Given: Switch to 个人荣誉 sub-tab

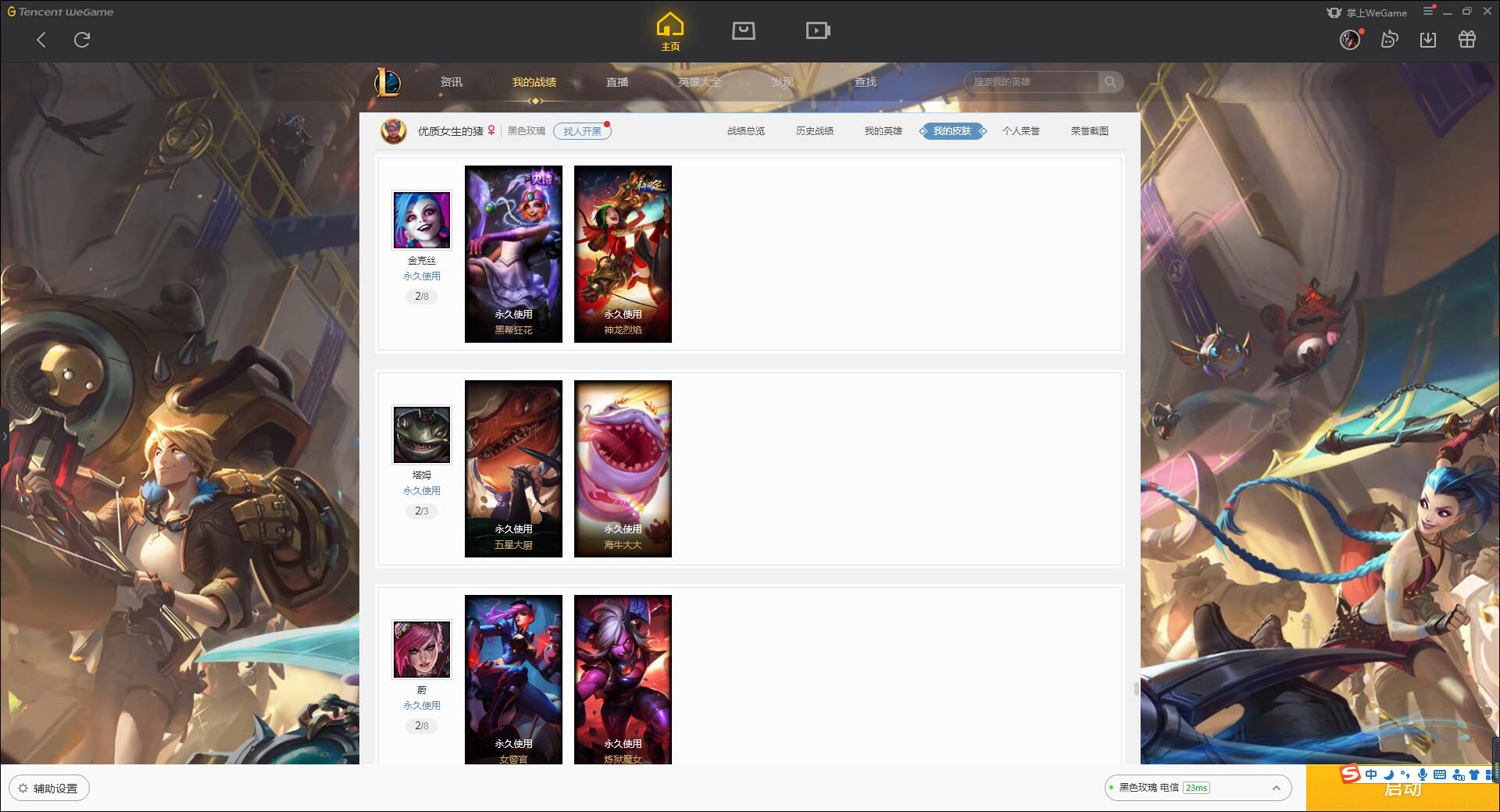Looking at the screenshot, I should point(1021,131).
